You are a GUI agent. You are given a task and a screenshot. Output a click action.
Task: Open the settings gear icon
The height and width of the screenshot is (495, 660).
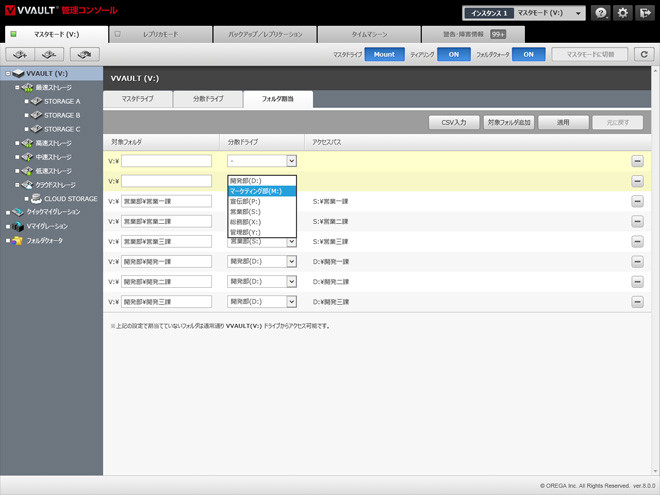pyautogui.click(x=623, y=13)
